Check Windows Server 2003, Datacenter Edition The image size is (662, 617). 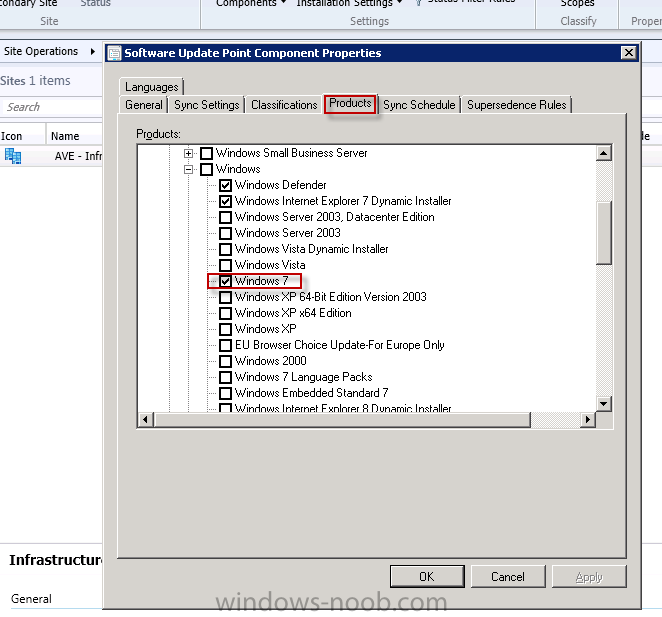(225, 217)
